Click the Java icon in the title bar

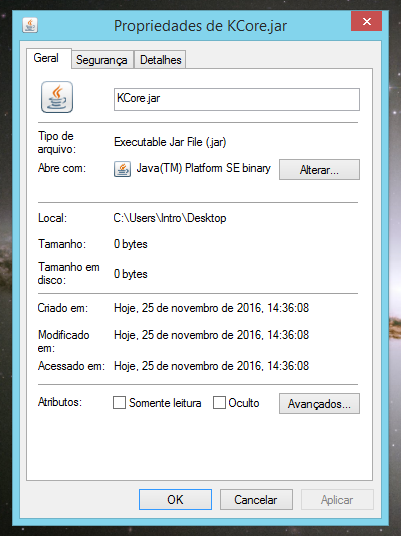pos(30,25)
